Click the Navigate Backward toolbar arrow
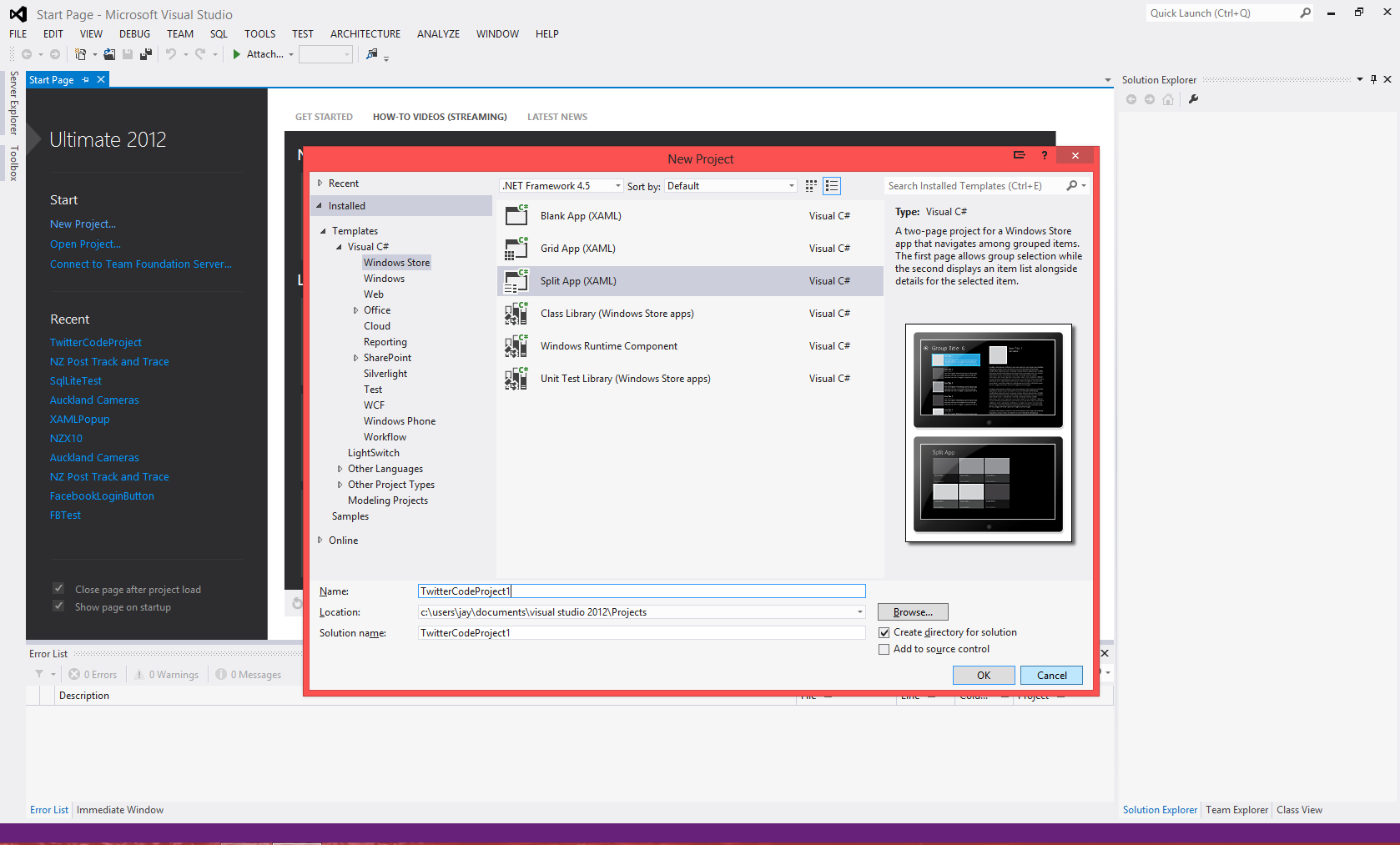Screen dimensions: 1400x845 pyautogui.click(x=27, y=54)
